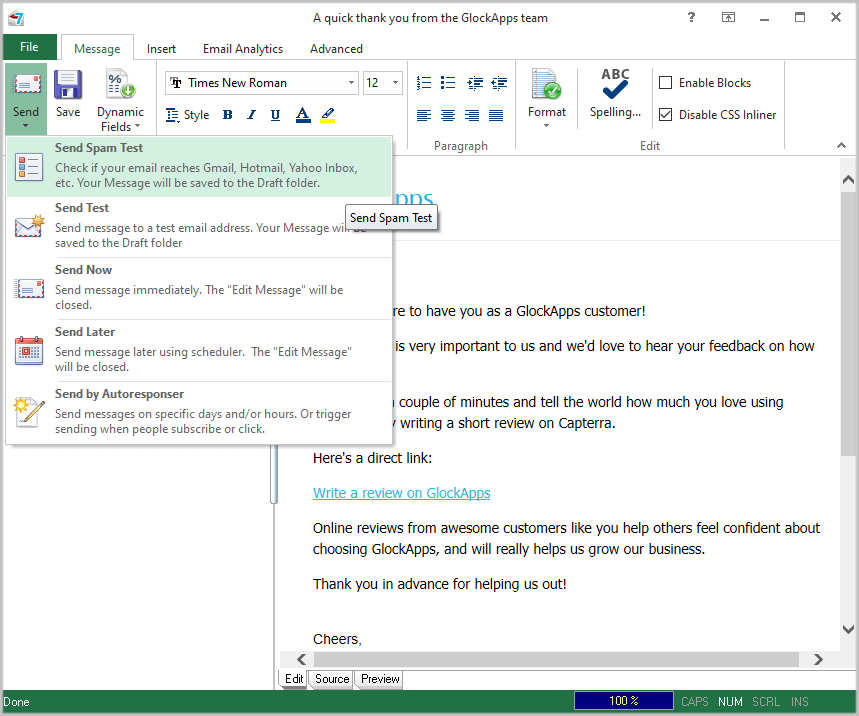Open the Style paragraph icon
The width and height of the screenshot is (859, 716).
point(173,115)
